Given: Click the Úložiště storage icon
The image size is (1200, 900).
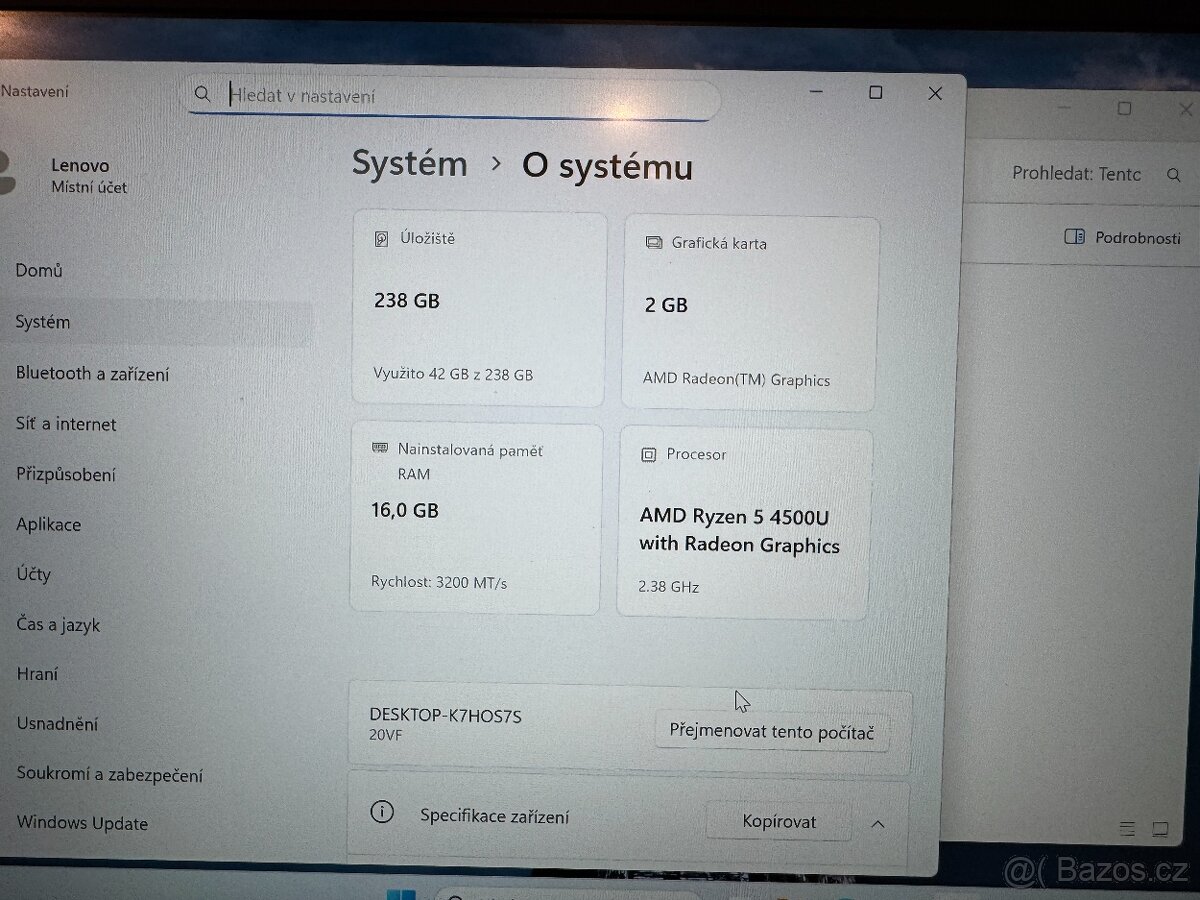Looking at the screenshot, I should [x=380, y=238].
